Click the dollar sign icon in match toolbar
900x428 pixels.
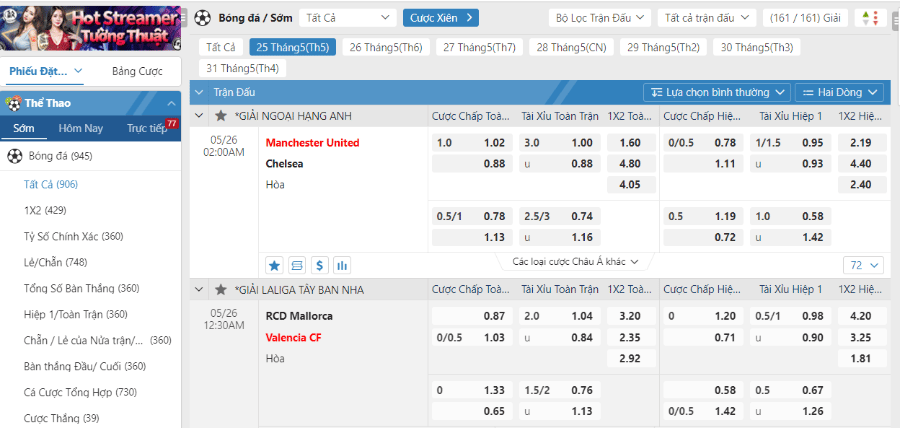[319, 265]
